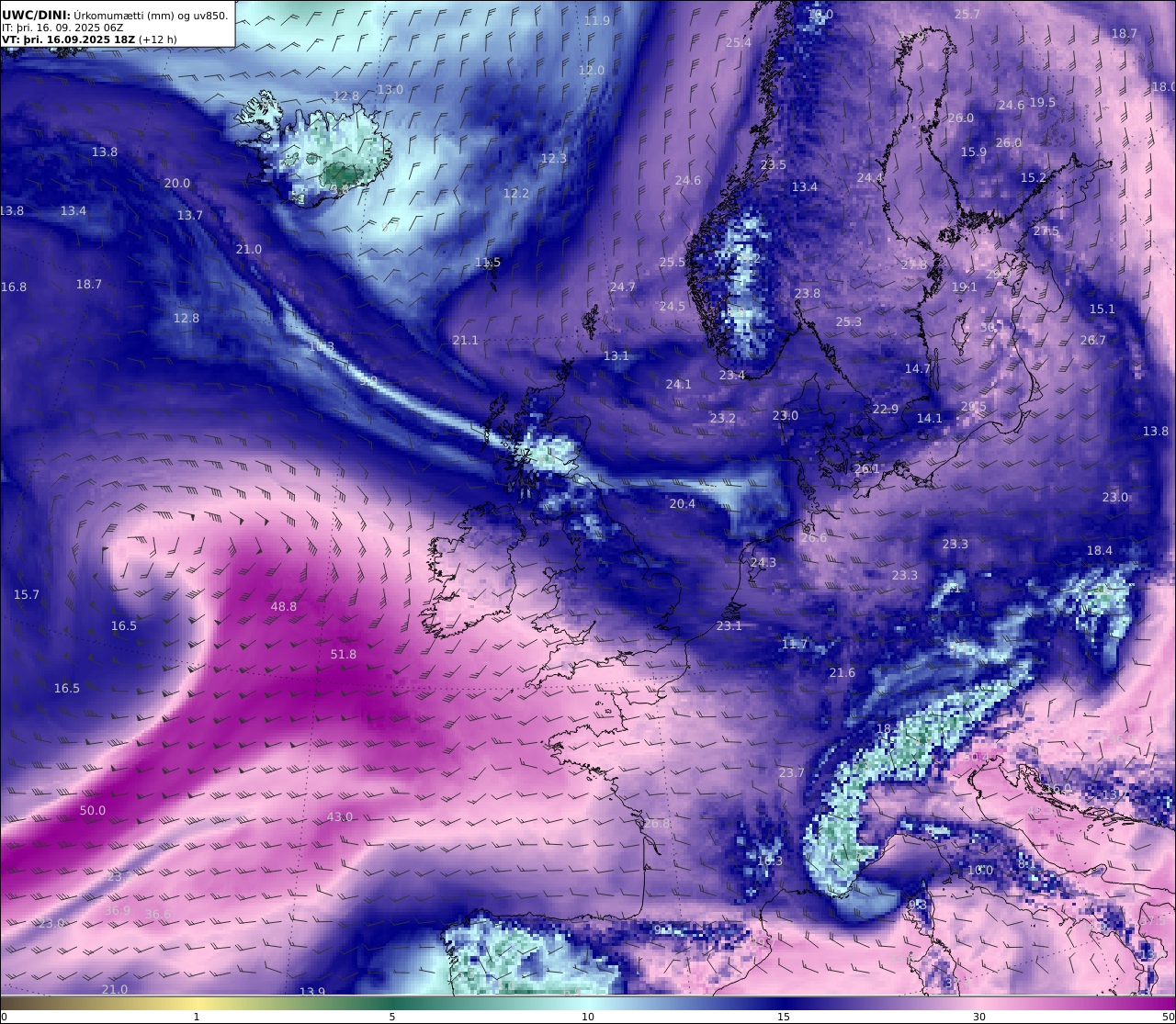This screenshot has width=1176, height=1024.
Task: Click the 23.4 value in southern Norway
Action: [732, 375]
